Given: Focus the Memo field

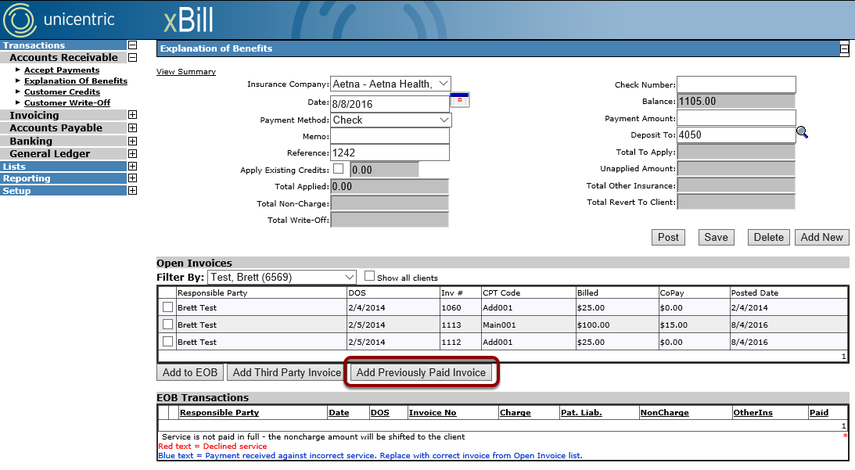Looking at the screenshot, I should (x=390, y=136).
